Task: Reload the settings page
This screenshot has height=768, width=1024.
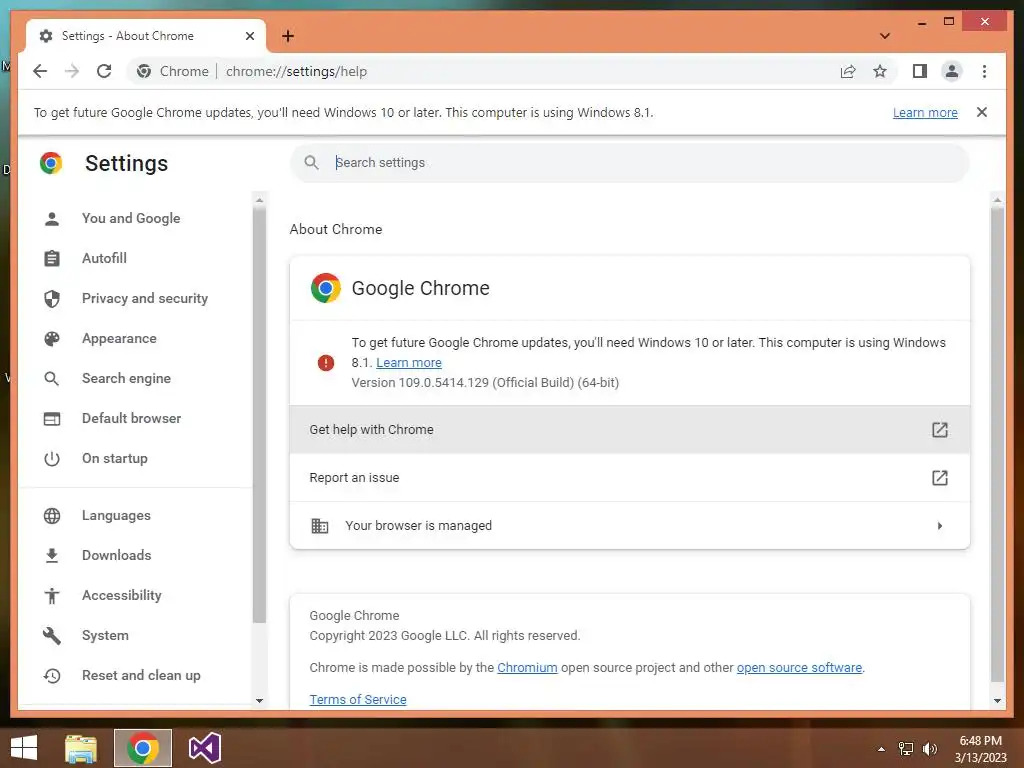Action: pyautogui.click(x=104, y=71)
